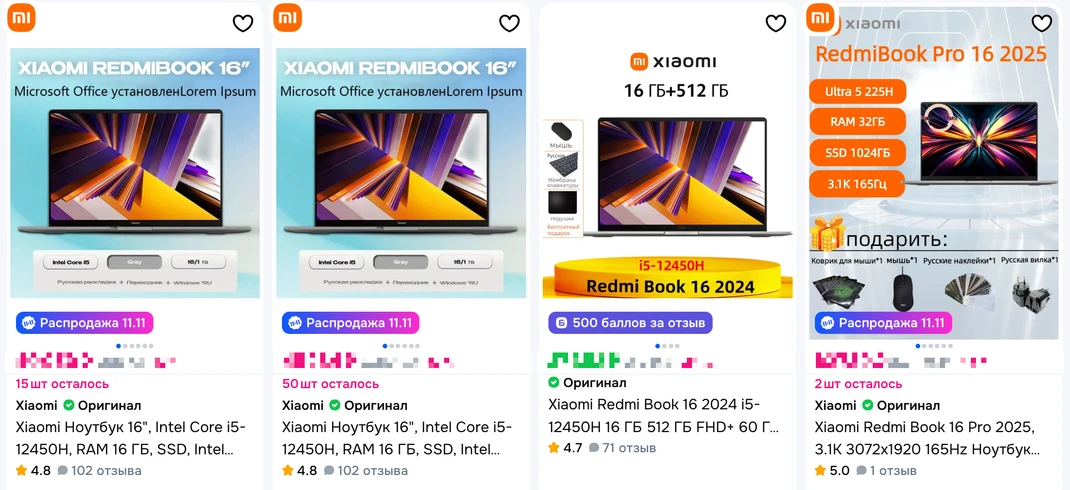Open 102 отзыва reviews of first laptop
Screen dimensions: 1070x490
100,471
